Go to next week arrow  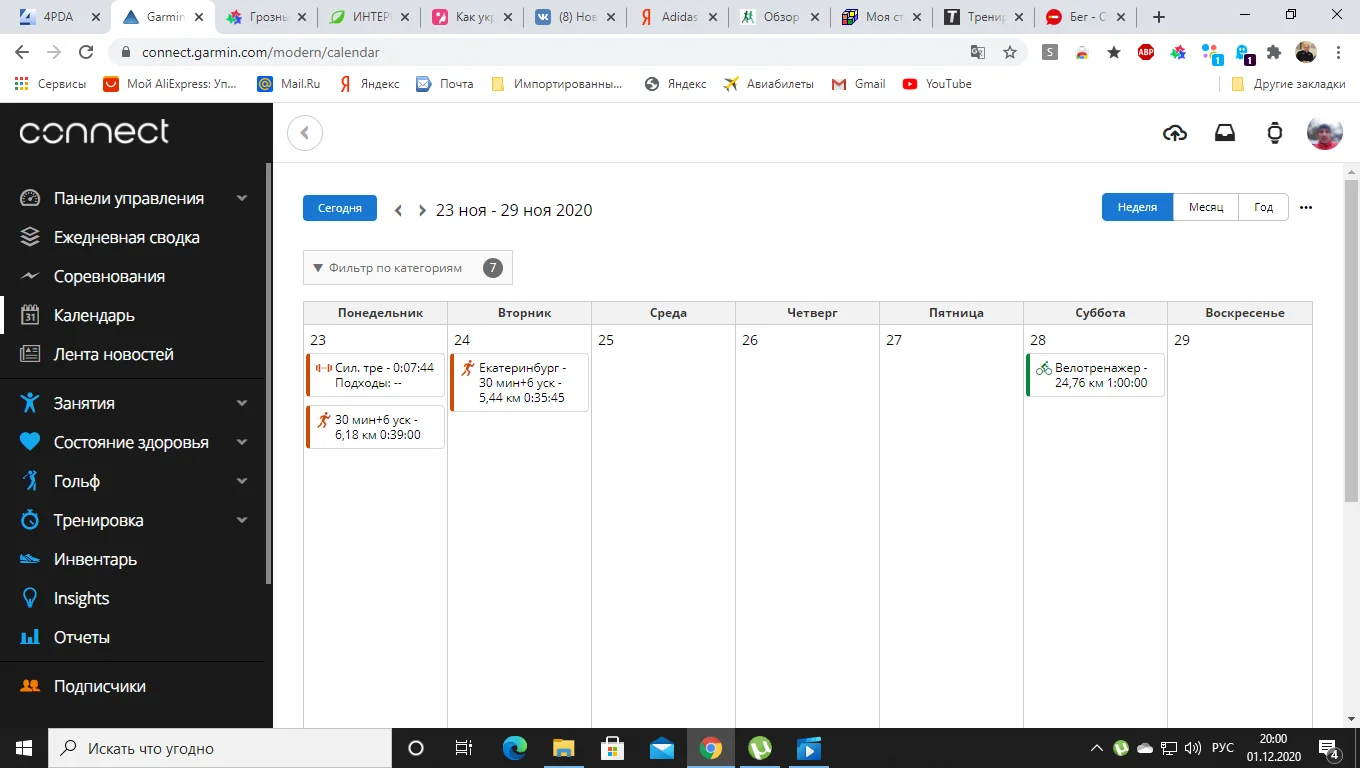(x=422, y=210)
